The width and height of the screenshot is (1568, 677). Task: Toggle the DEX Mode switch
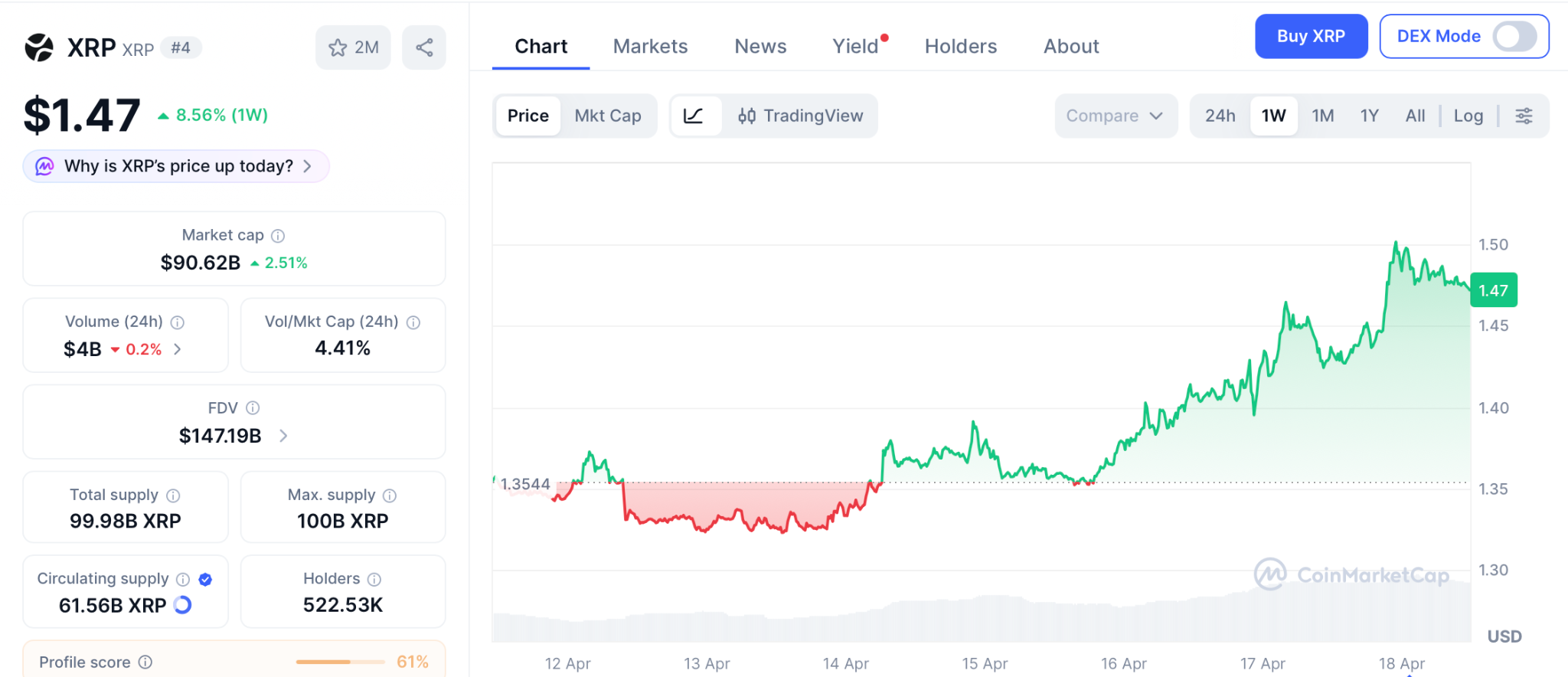click(1514, 36)
